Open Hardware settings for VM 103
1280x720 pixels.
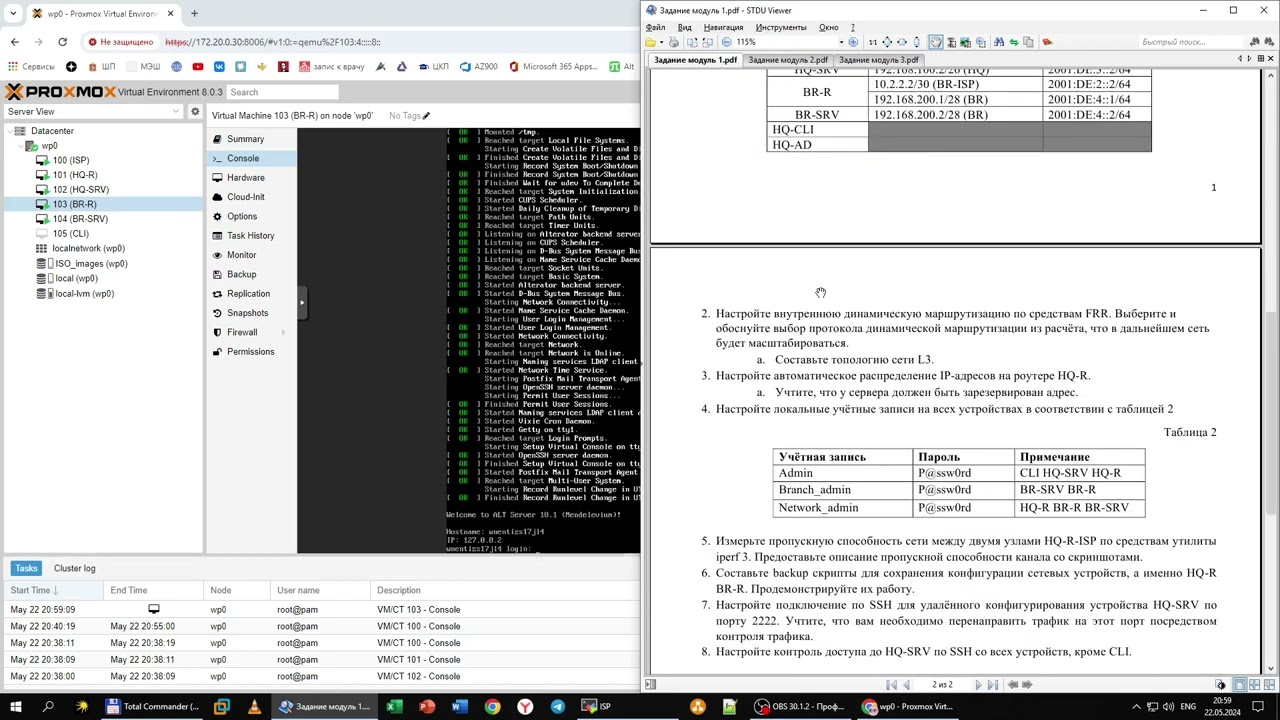(x=252, y=178)
